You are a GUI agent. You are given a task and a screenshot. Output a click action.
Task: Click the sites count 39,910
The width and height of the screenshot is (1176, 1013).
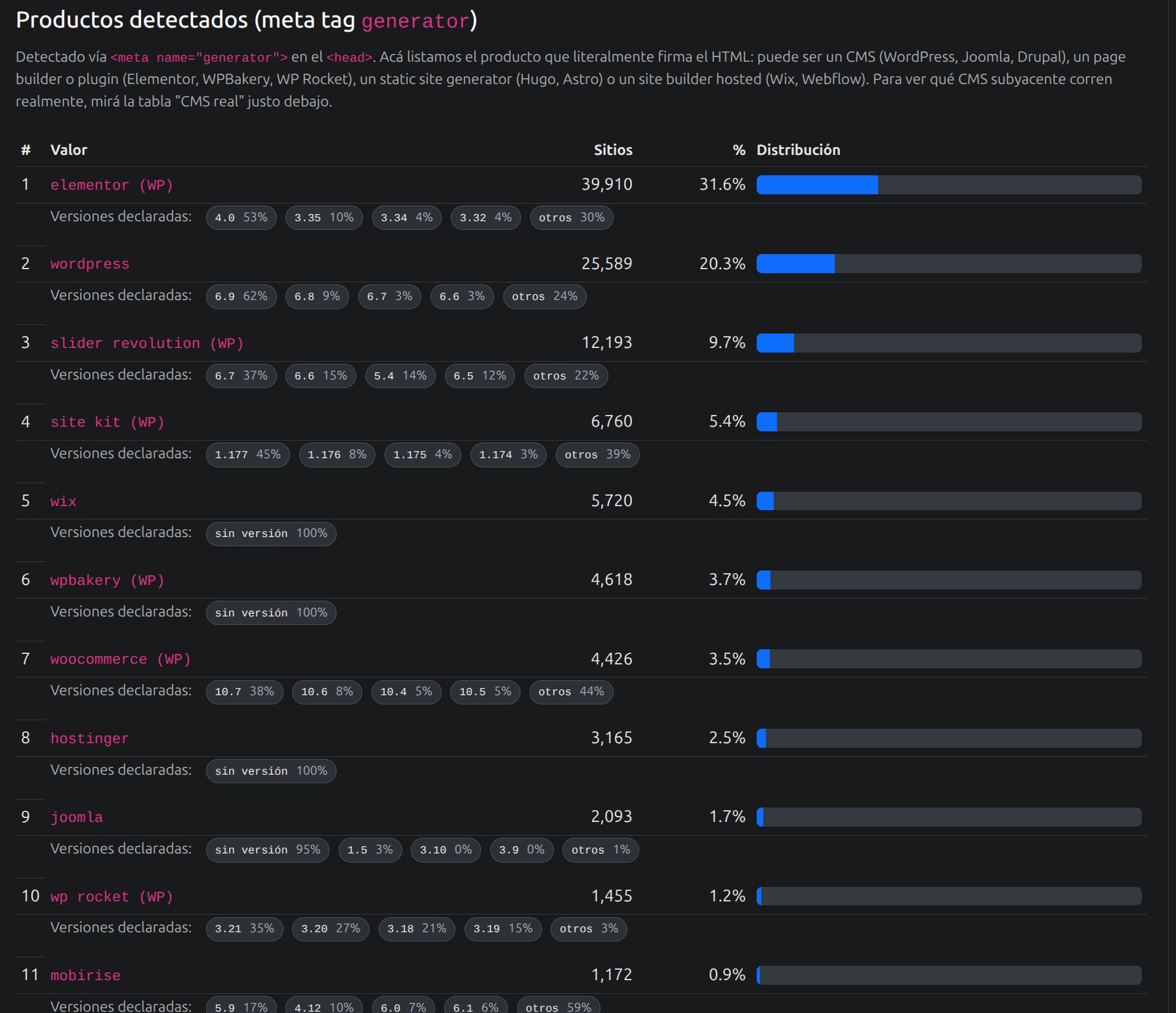pos(607,184)
